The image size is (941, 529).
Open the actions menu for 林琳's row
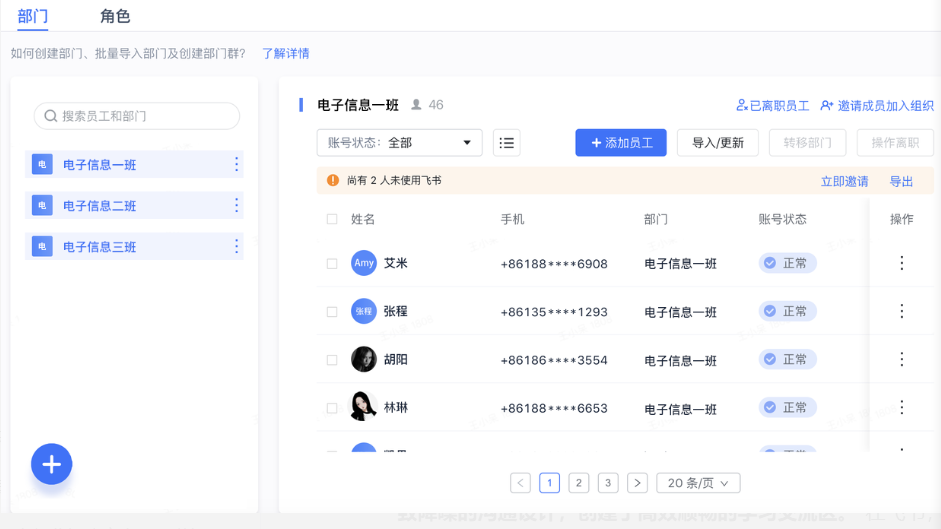click(x=901, y=408)
